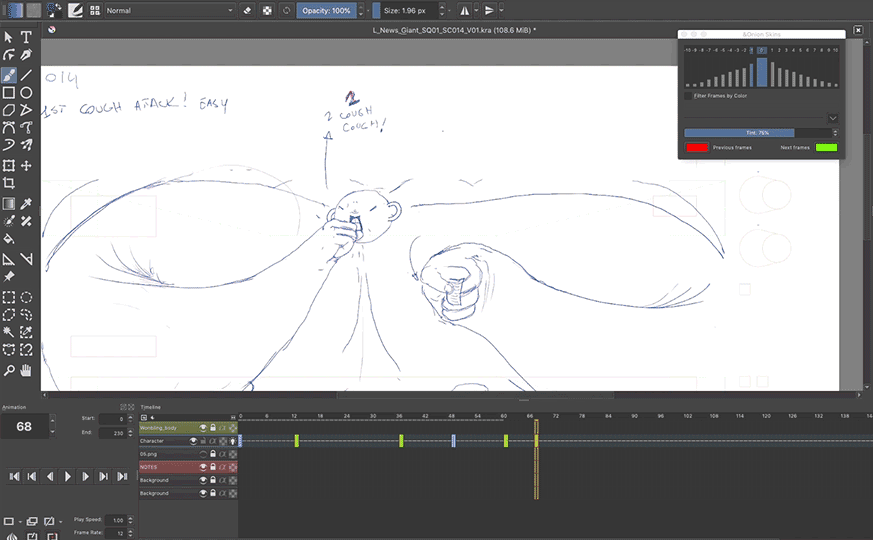Click the red Previous frames color swatch
This screenshot has width=873, height=540.
tap(696, 148)
